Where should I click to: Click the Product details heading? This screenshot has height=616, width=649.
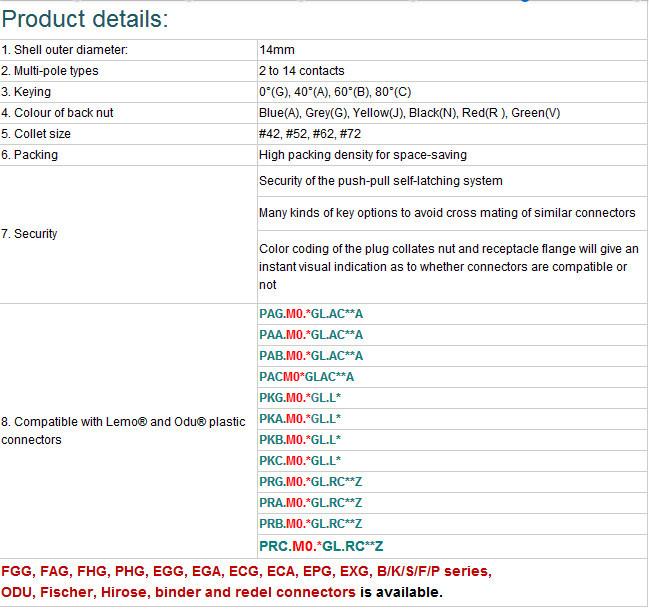[85, 19]
